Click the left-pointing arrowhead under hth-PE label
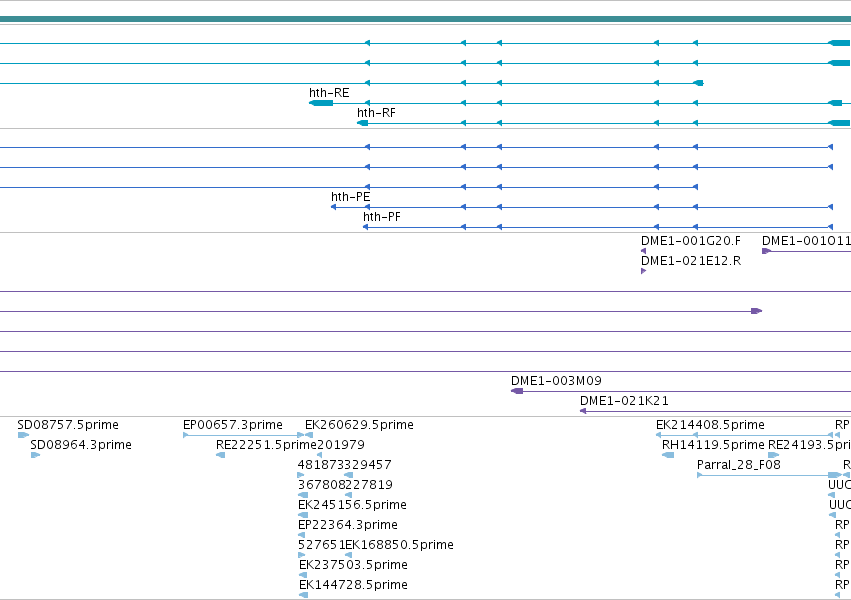 coord(333,207)
